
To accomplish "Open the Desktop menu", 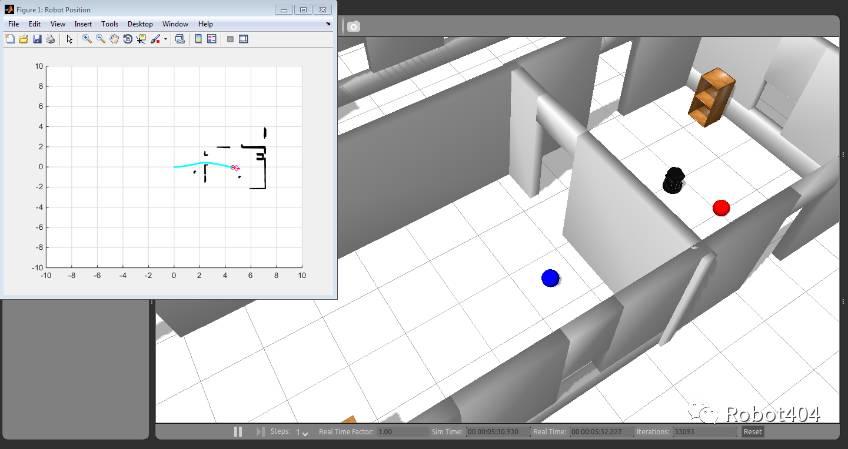I will click(x=140, y=24).
